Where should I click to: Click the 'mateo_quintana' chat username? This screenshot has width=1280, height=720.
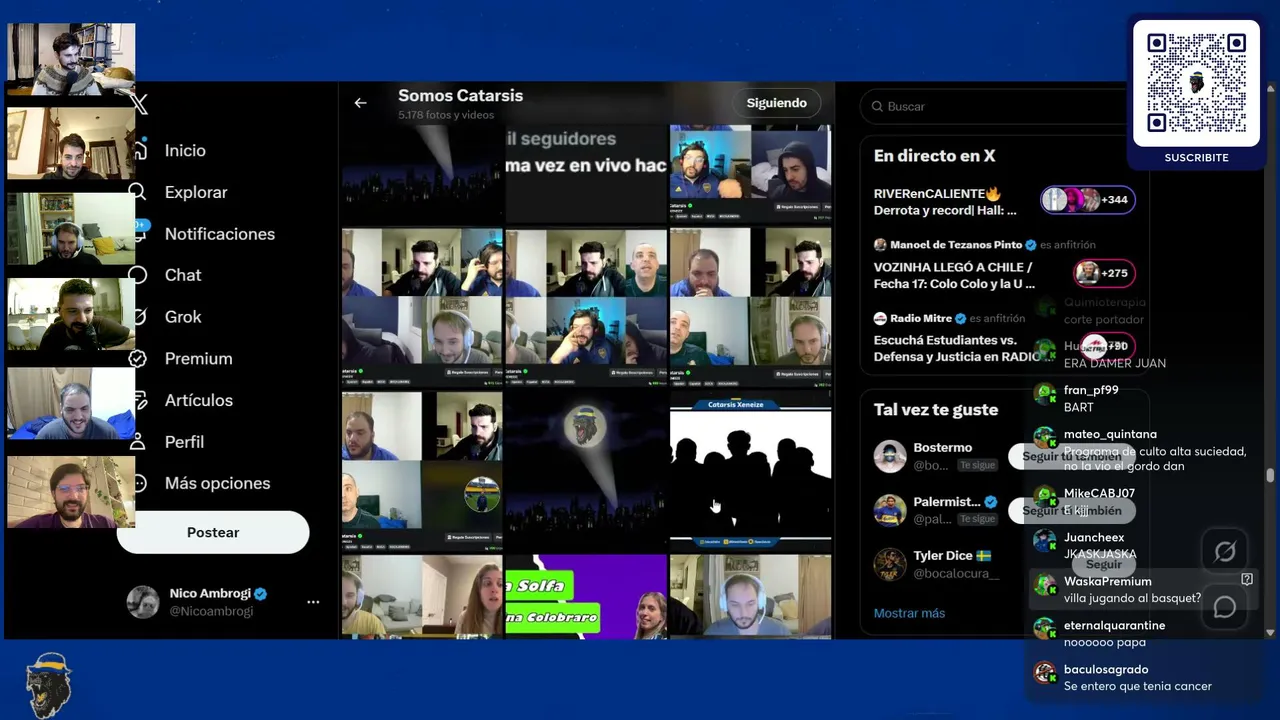click(x=1110, y=434)
